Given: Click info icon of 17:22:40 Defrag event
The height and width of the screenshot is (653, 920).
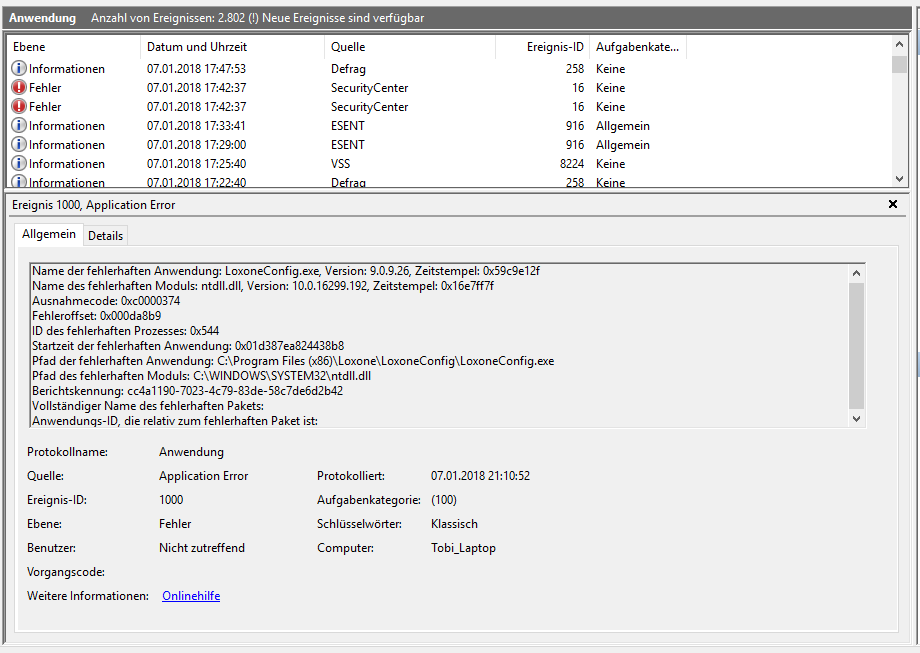Looking at the screenshot, I should (x=19, y=182).
